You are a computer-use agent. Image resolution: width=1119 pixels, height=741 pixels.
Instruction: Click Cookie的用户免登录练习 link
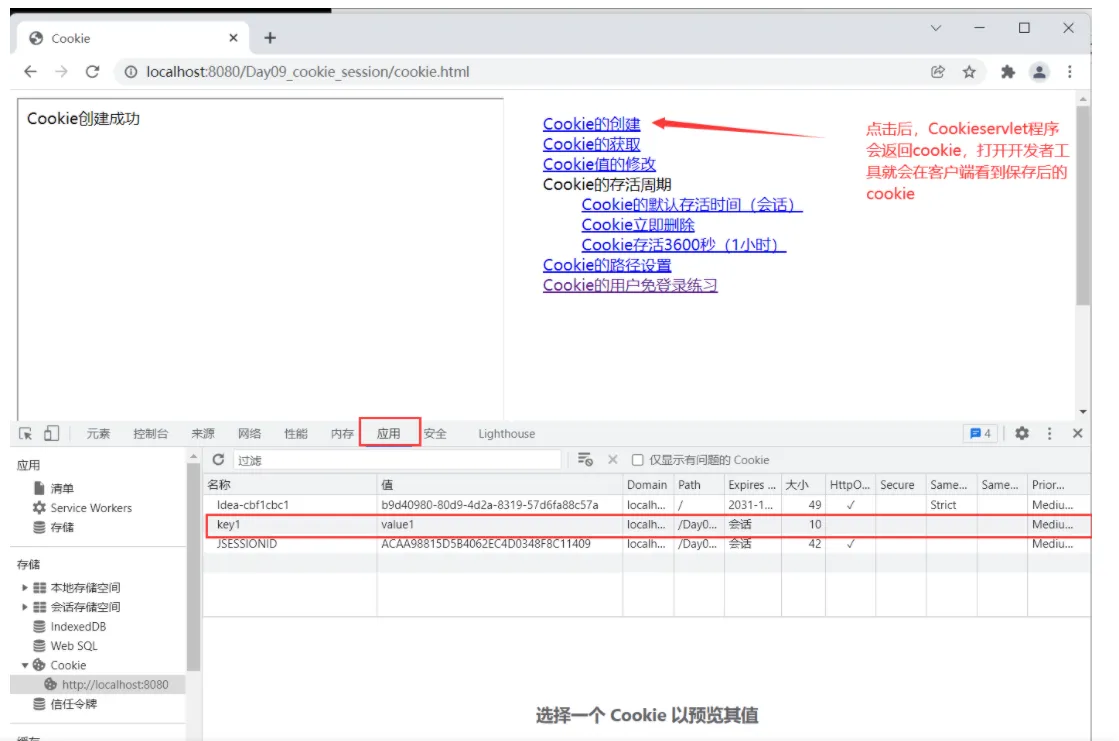630,284
